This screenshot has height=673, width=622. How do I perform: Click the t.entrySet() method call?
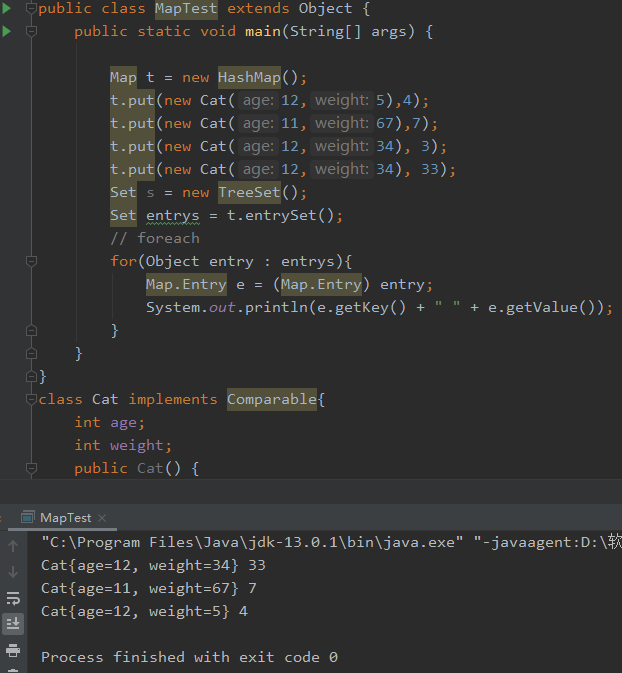(281, 215)
